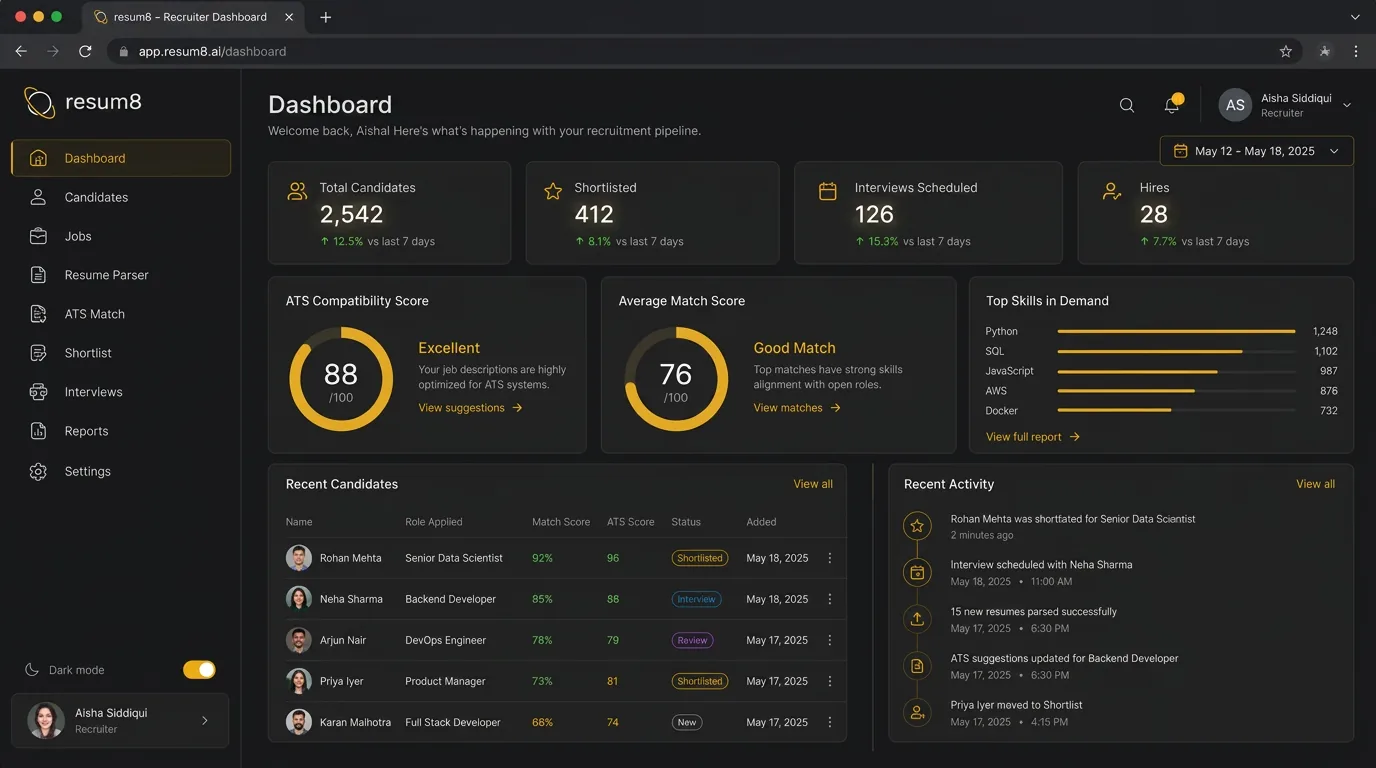Click the person icon for Priya Iyer moved
Screen dimensions: 1376x768
tap(917, 712)
